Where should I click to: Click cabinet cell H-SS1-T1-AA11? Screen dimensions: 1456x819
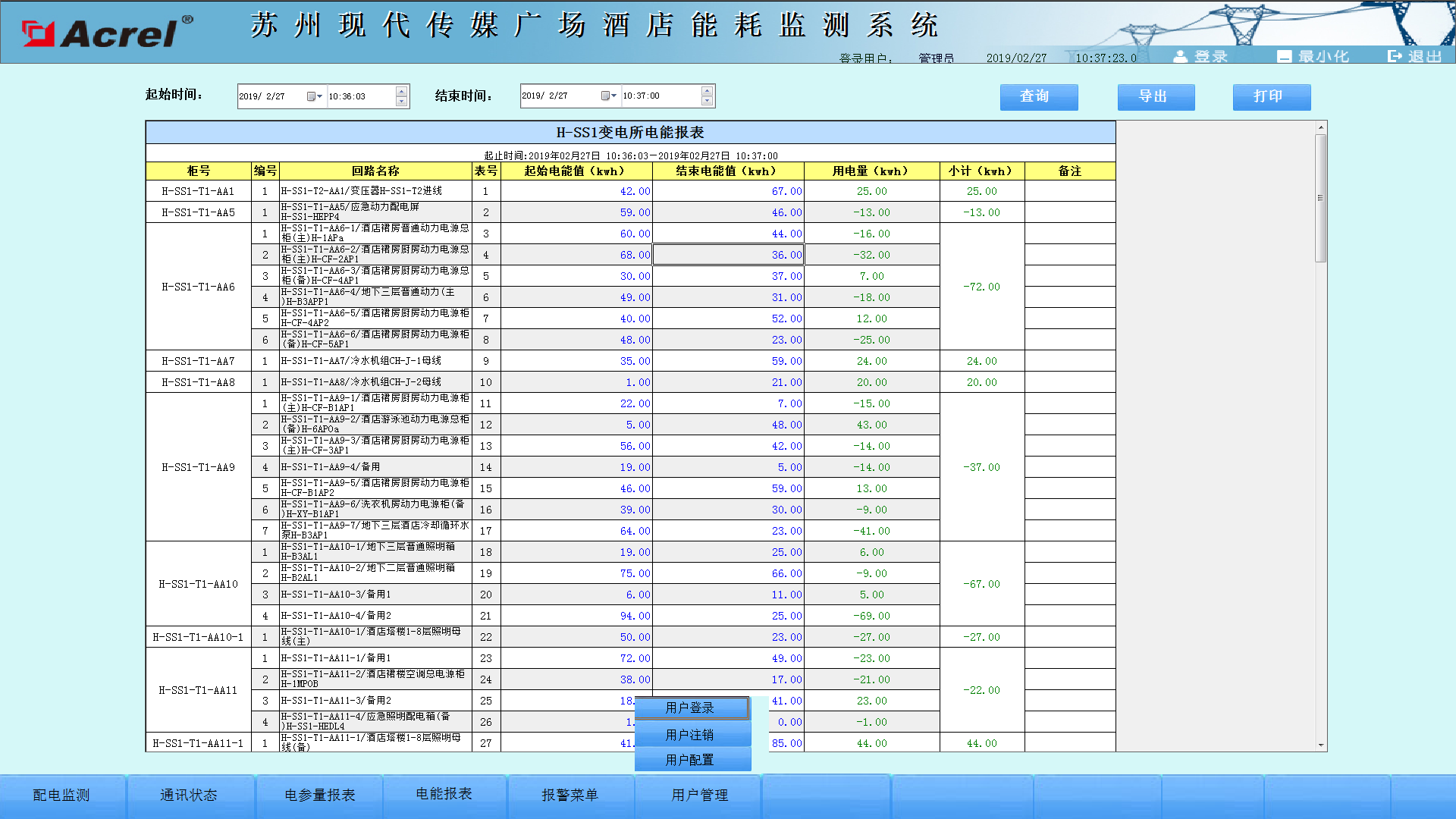pyautogui.click(x=199, y=690)
